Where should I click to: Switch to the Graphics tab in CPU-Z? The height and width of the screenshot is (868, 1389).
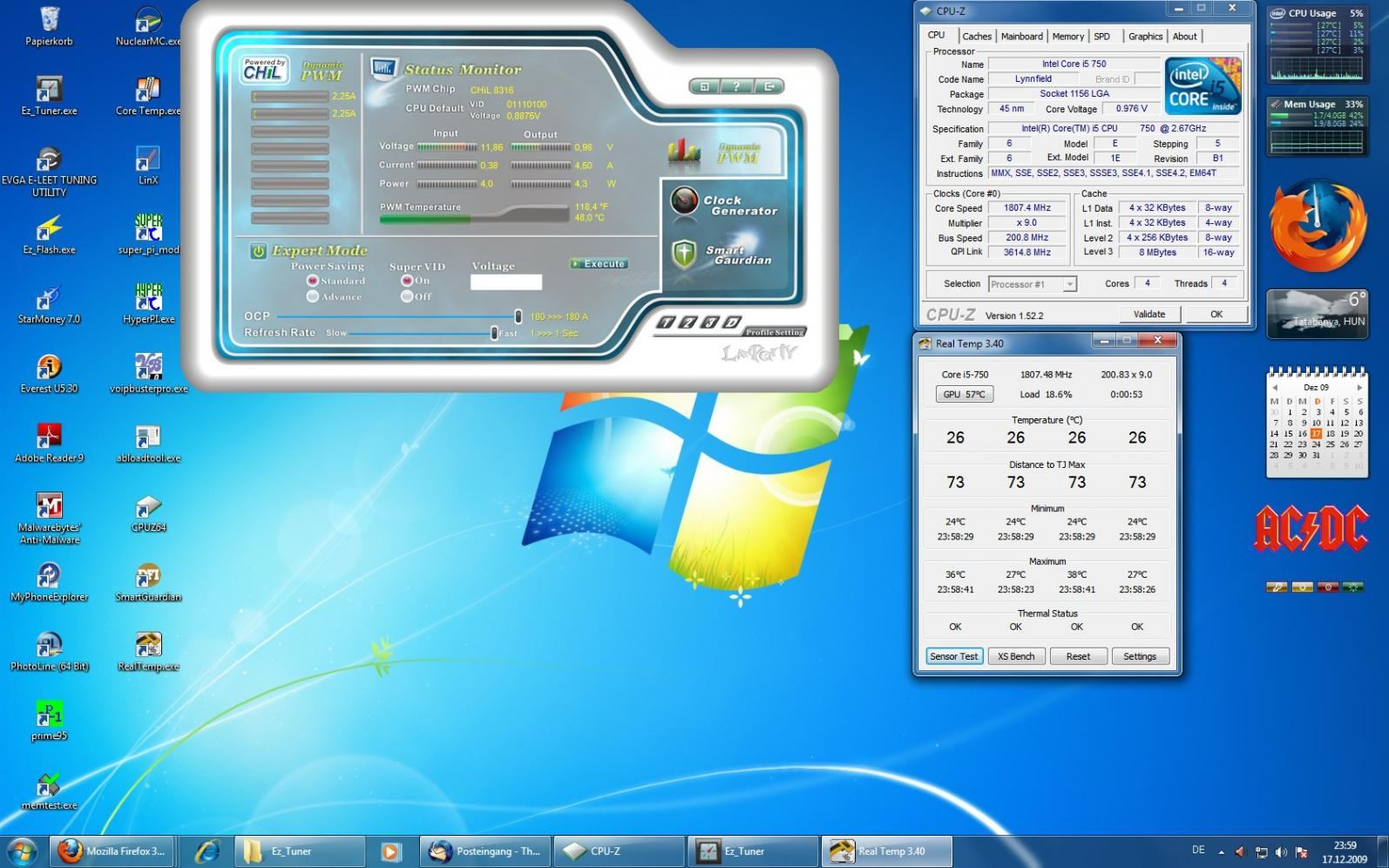click(x=1145, y=37)
